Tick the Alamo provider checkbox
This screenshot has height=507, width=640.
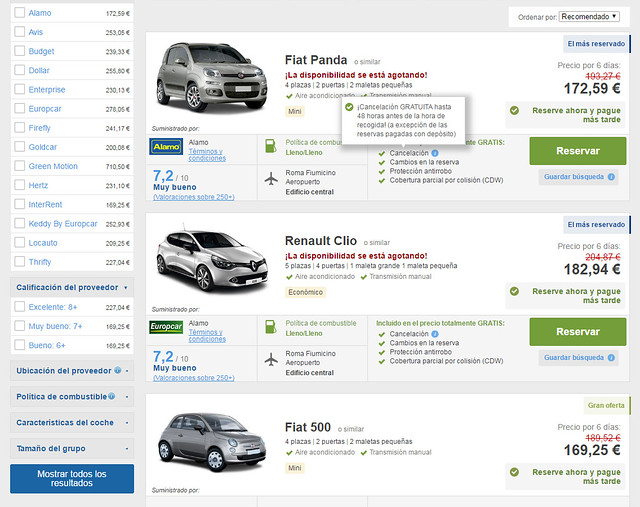pos(20,13)
